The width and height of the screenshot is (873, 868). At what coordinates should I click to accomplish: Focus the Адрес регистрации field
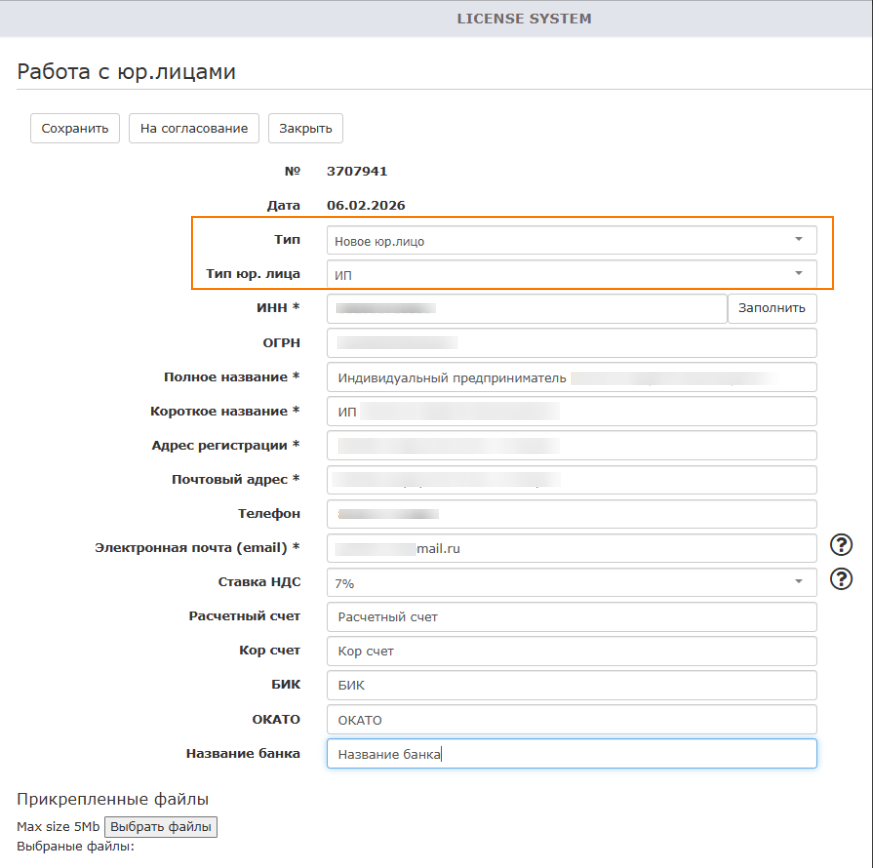coord(571,445)
